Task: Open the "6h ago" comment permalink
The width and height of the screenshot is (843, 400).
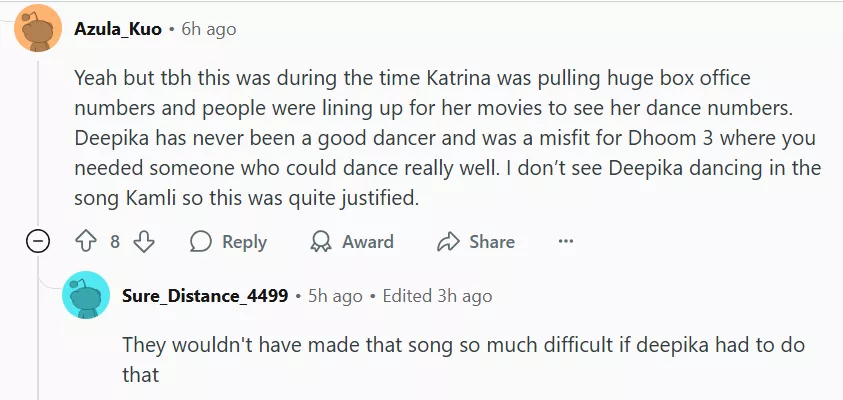Action: [x=208, y=29]
